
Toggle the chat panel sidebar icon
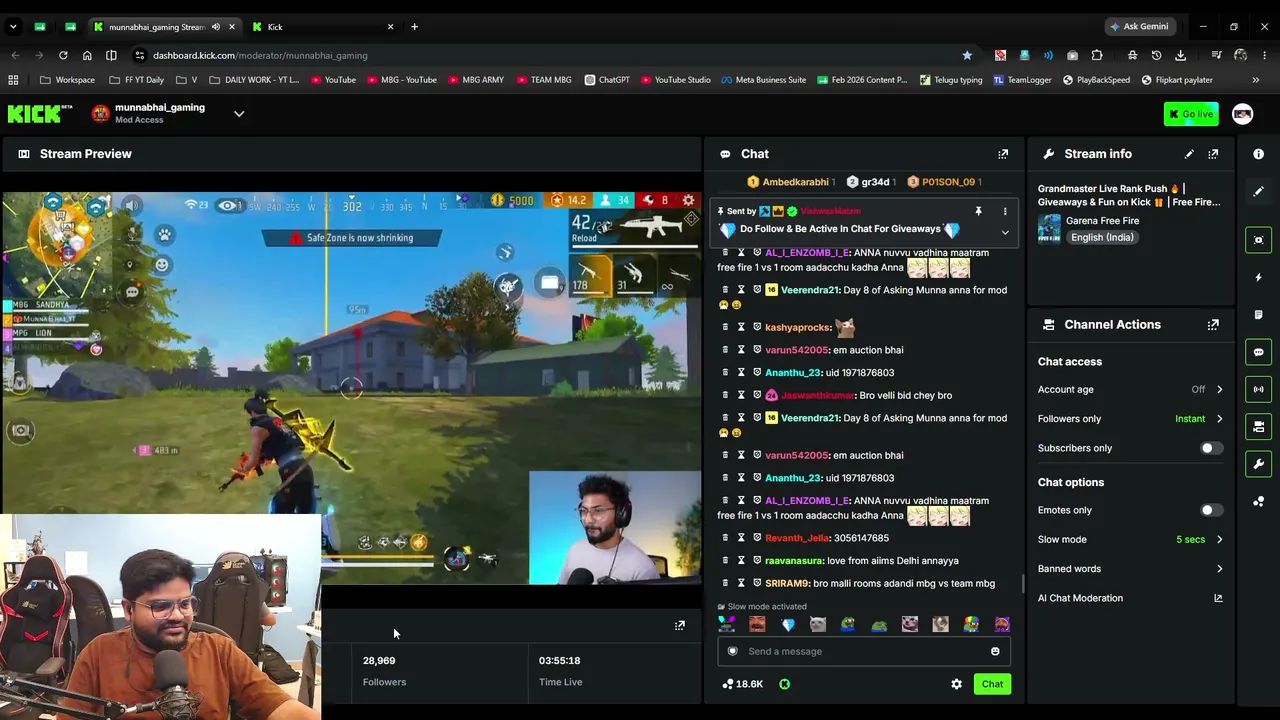[x=1259, y=352]
